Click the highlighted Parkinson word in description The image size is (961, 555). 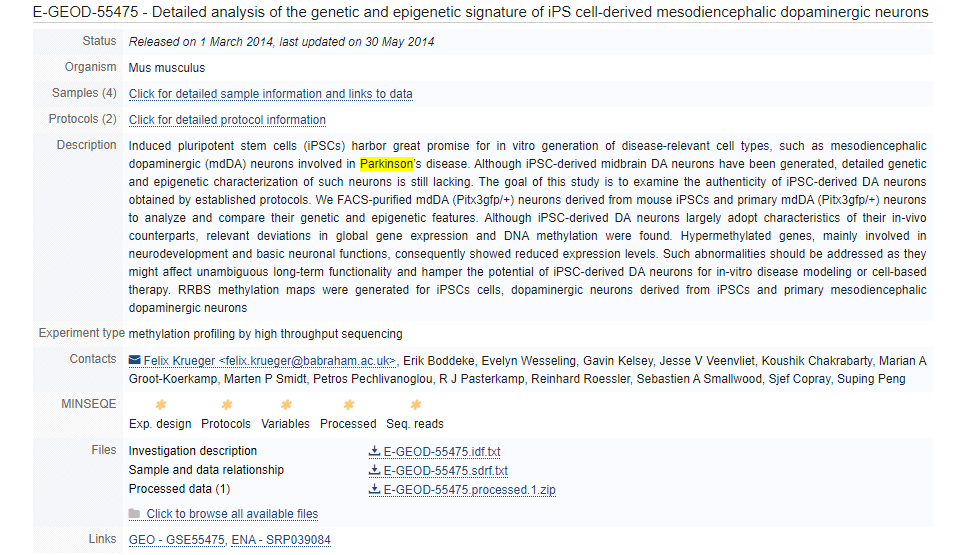(386, 164)
